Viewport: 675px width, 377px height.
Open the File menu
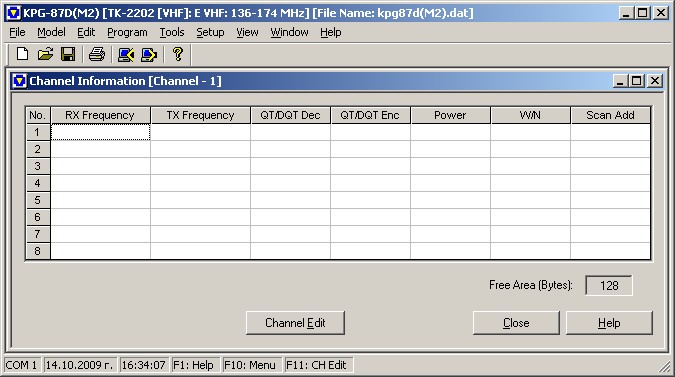point(17,32)
